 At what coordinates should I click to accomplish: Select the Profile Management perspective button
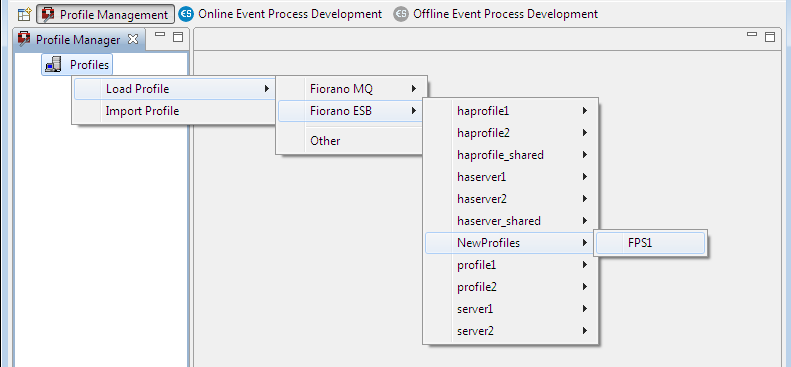(x=105, y=15)
